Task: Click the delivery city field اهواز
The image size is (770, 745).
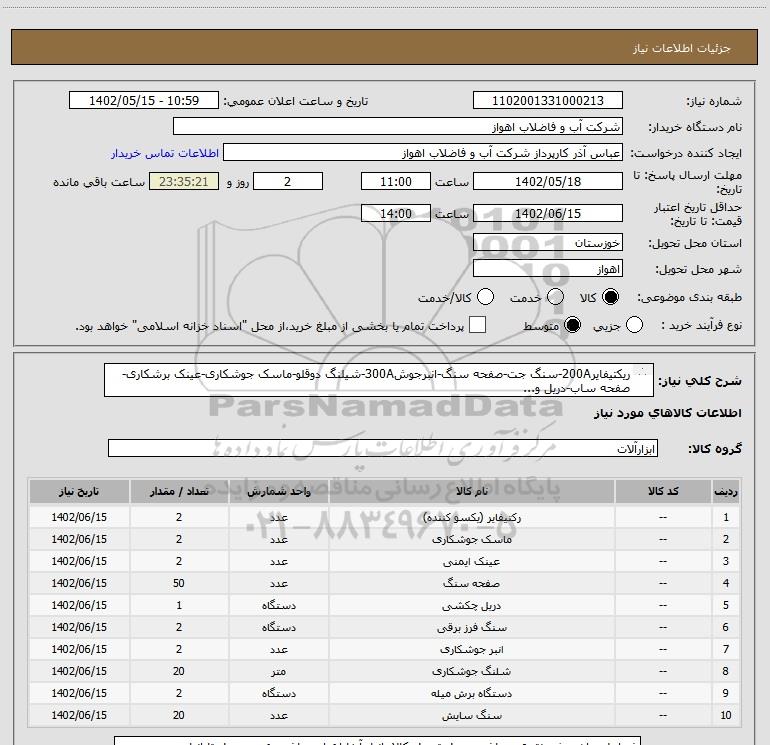Action: click(x=548, y=269)
